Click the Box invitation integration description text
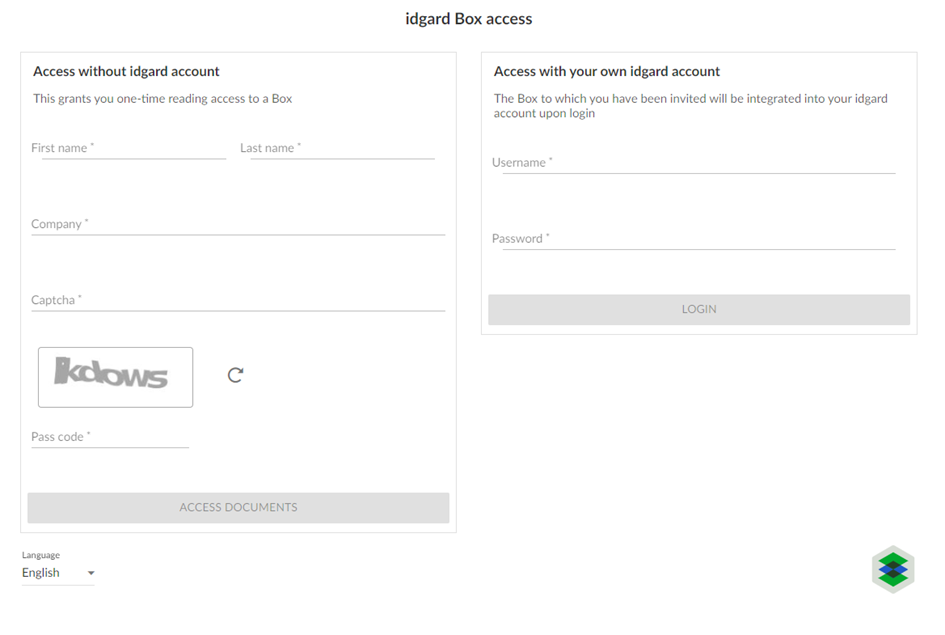 pyautogui.click(x=691, y=105)
